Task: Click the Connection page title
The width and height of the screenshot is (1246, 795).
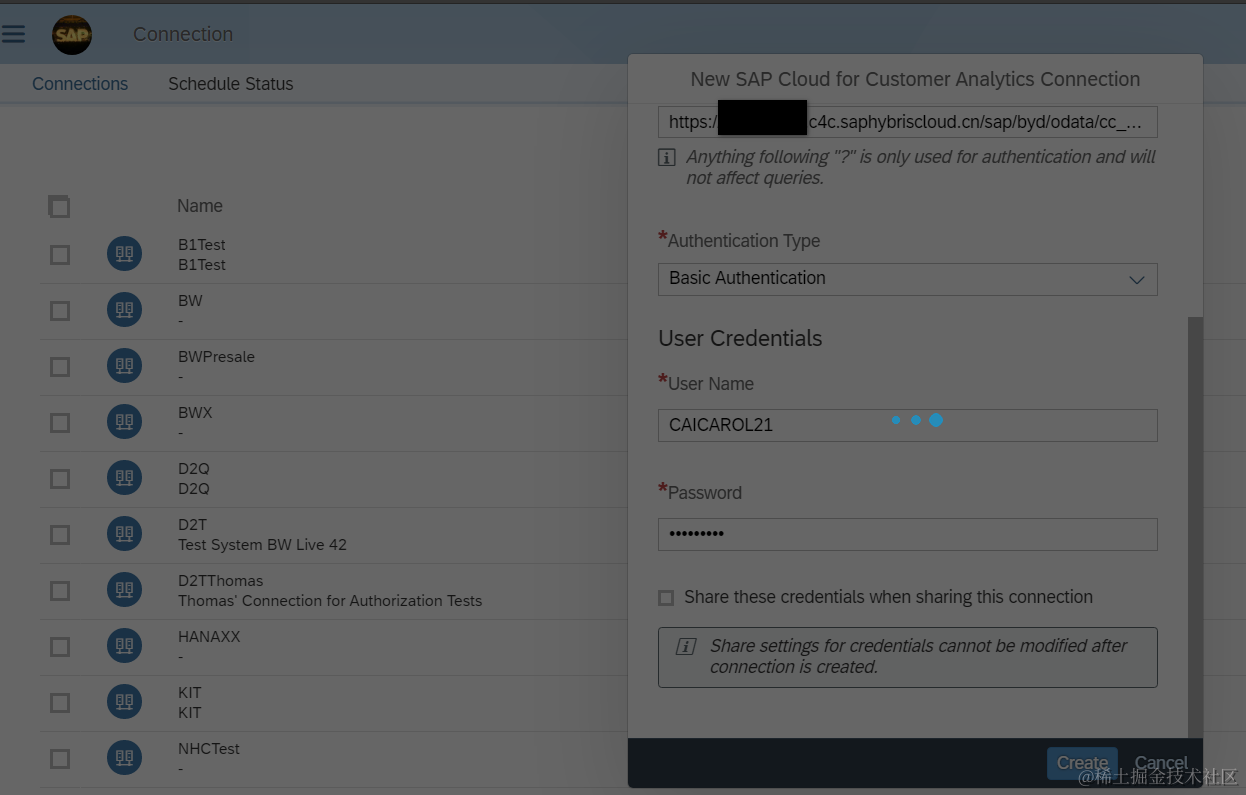Action: click(183, 34)
